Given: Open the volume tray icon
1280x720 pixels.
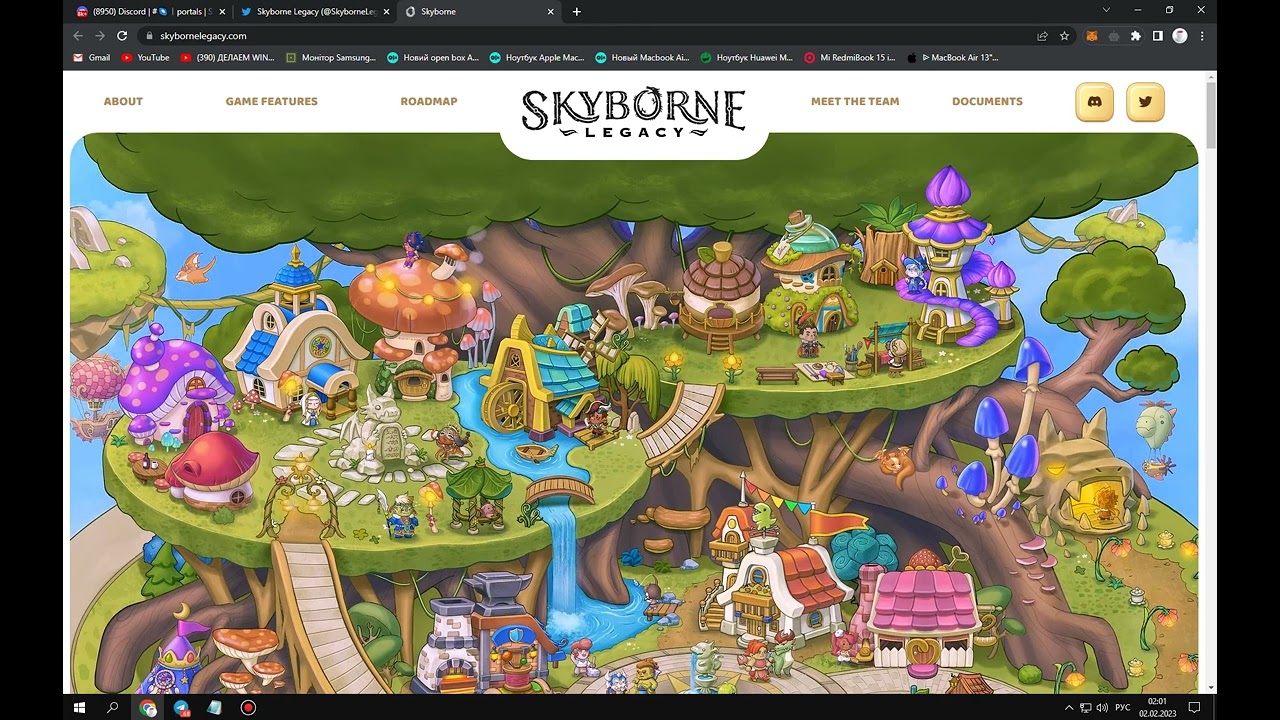Looking at the screenshot, I should pos(1101,707).
